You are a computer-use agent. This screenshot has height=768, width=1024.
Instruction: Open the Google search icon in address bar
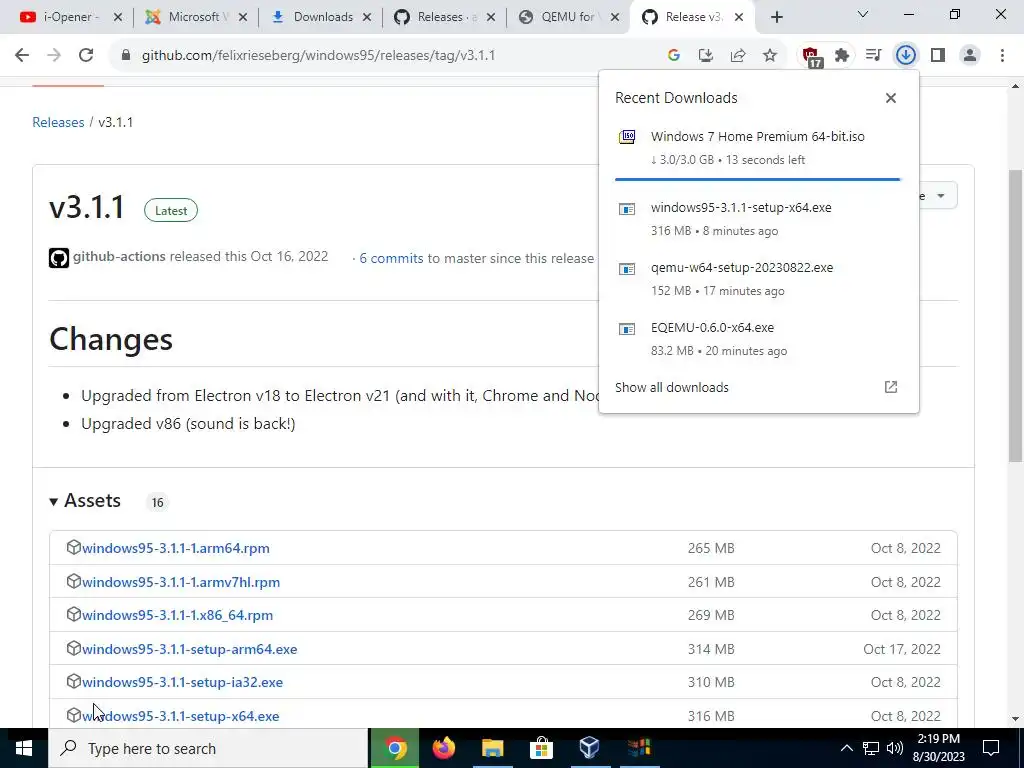(x=674, y=56)
